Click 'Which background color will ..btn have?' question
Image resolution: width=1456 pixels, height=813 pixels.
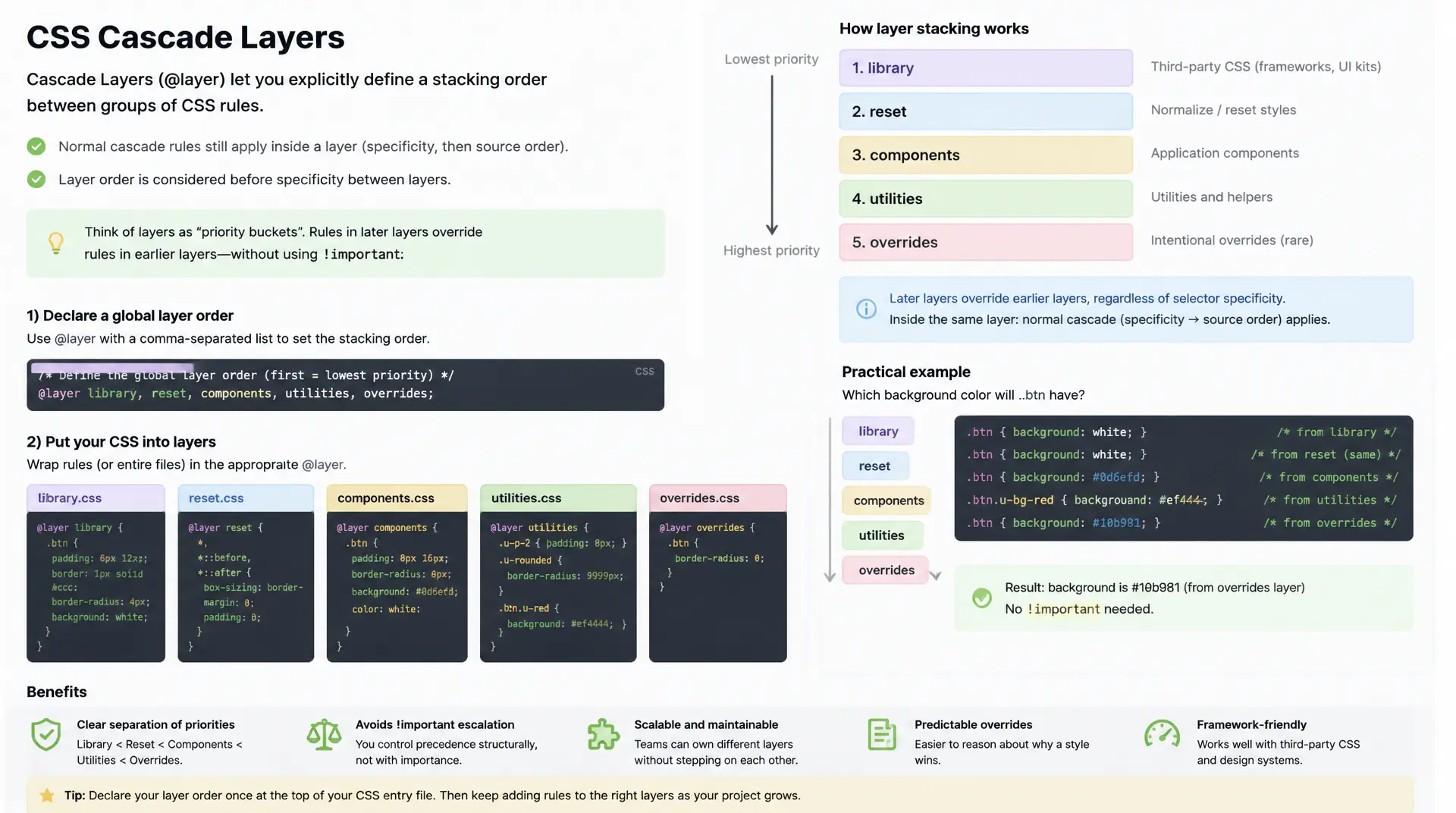tap(963, 395)
